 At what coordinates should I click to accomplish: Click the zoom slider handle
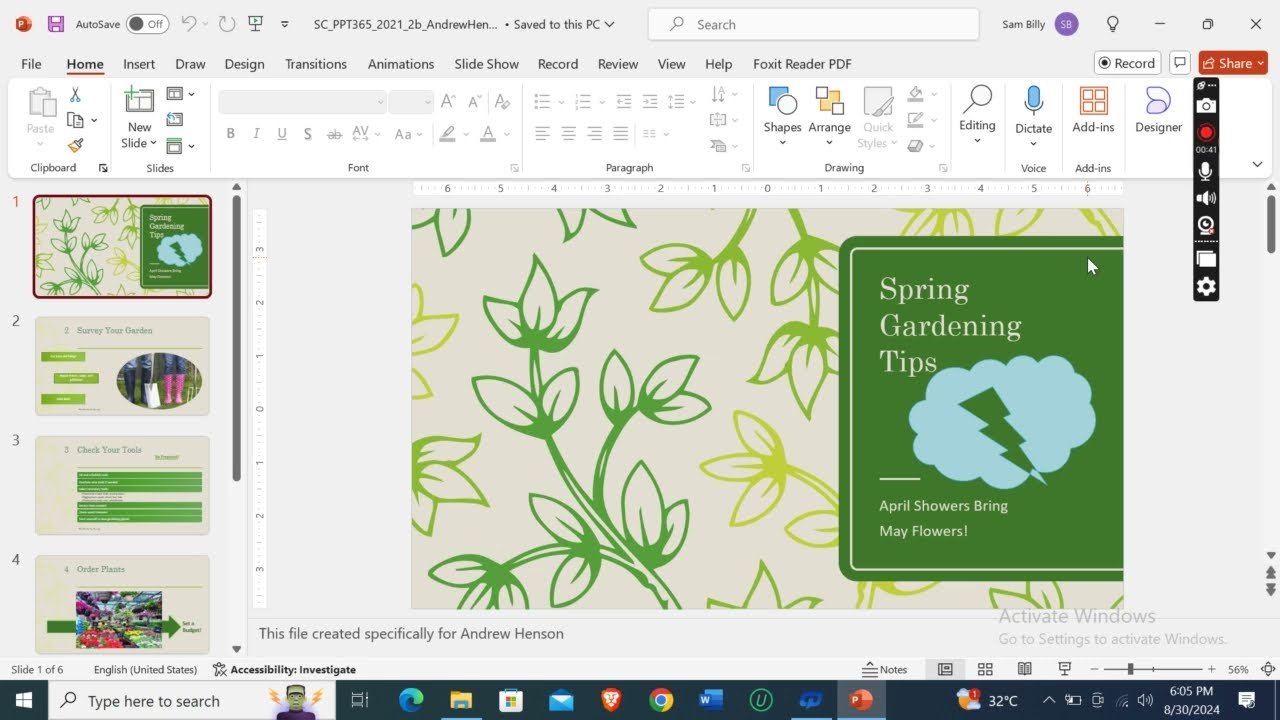tap(1130, 670)
